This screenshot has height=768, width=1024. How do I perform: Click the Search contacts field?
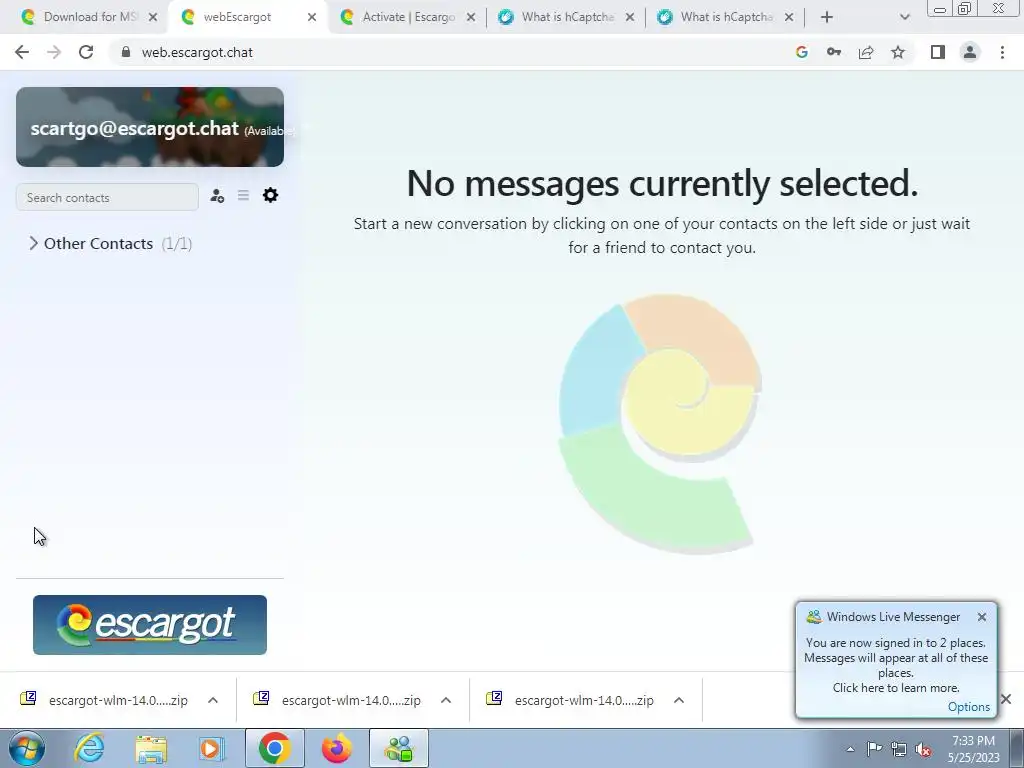click(x=107, y=197)
